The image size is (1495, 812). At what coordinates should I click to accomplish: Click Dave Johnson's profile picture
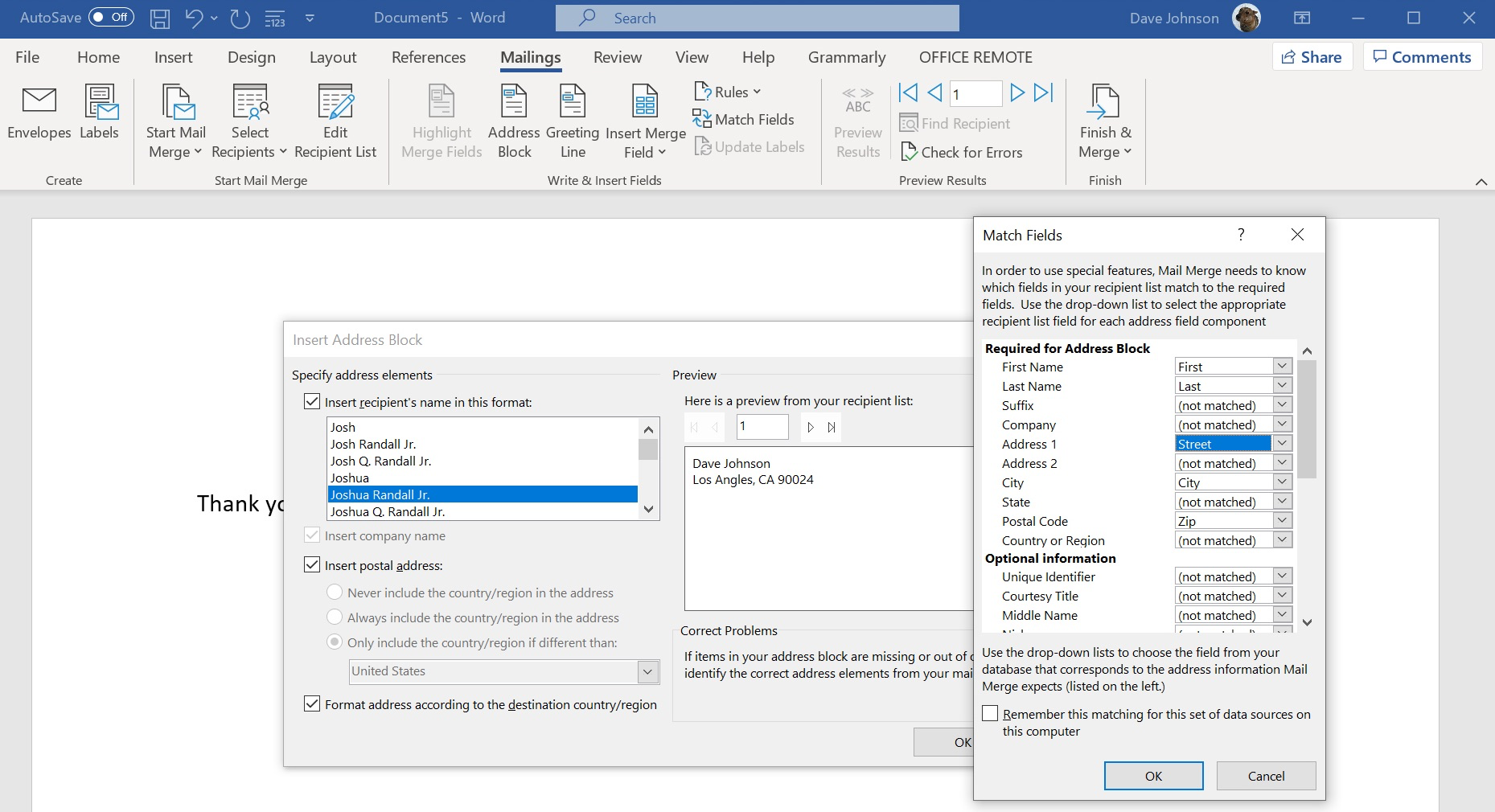pyautogui.click(x=1247, y=18)
